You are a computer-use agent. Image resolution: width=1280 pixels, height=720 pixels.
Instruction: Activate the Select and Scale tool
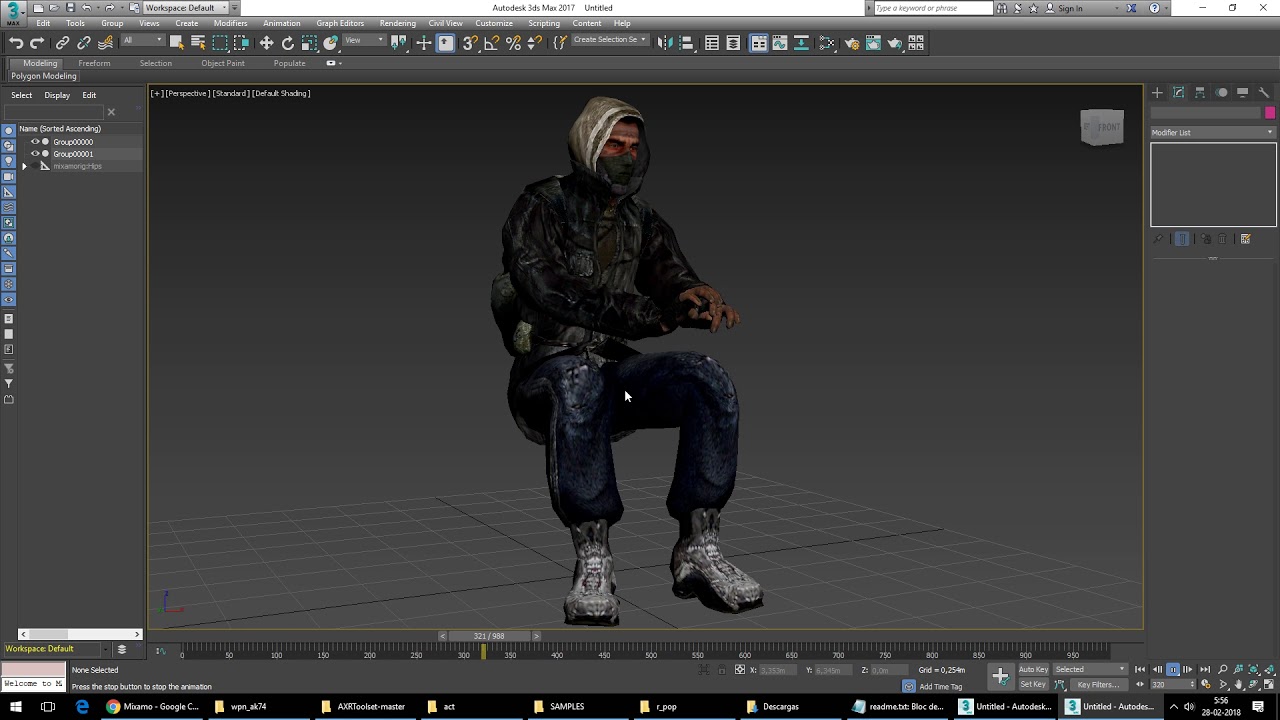tap(309, 43)
